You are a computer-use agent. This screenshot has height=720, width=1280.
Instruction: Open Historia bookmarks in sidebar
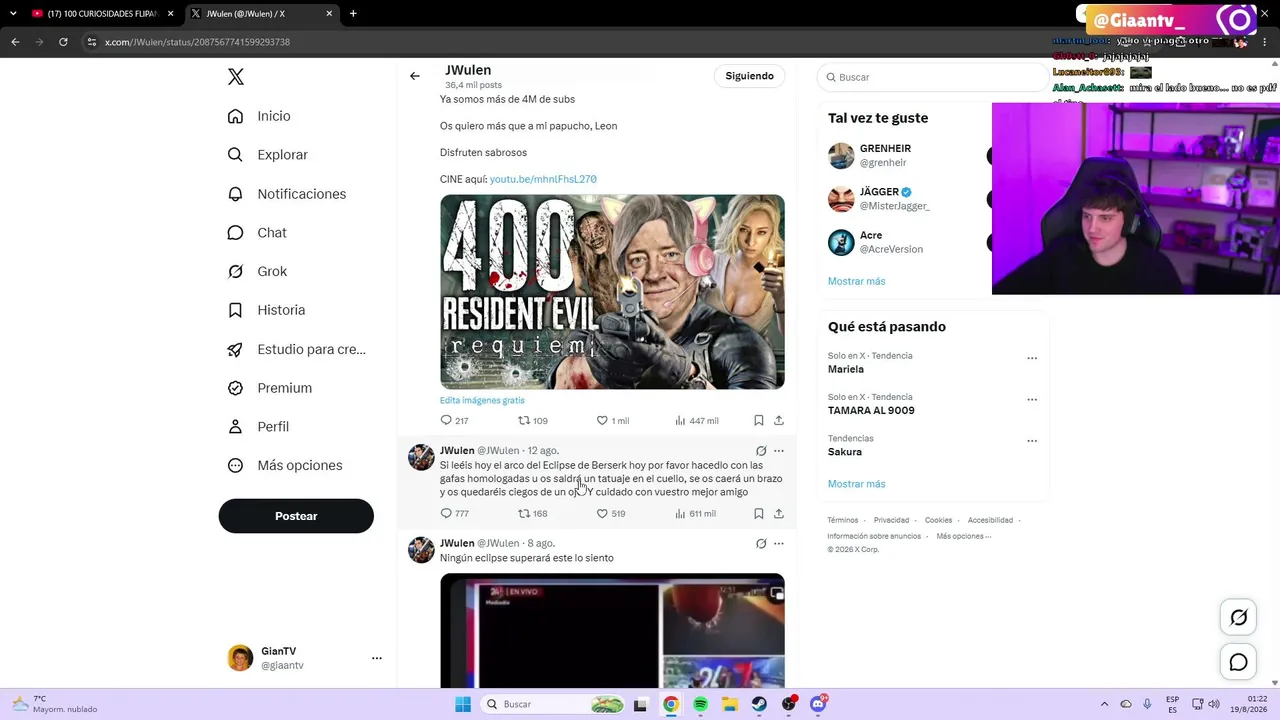tap(266, 310)
